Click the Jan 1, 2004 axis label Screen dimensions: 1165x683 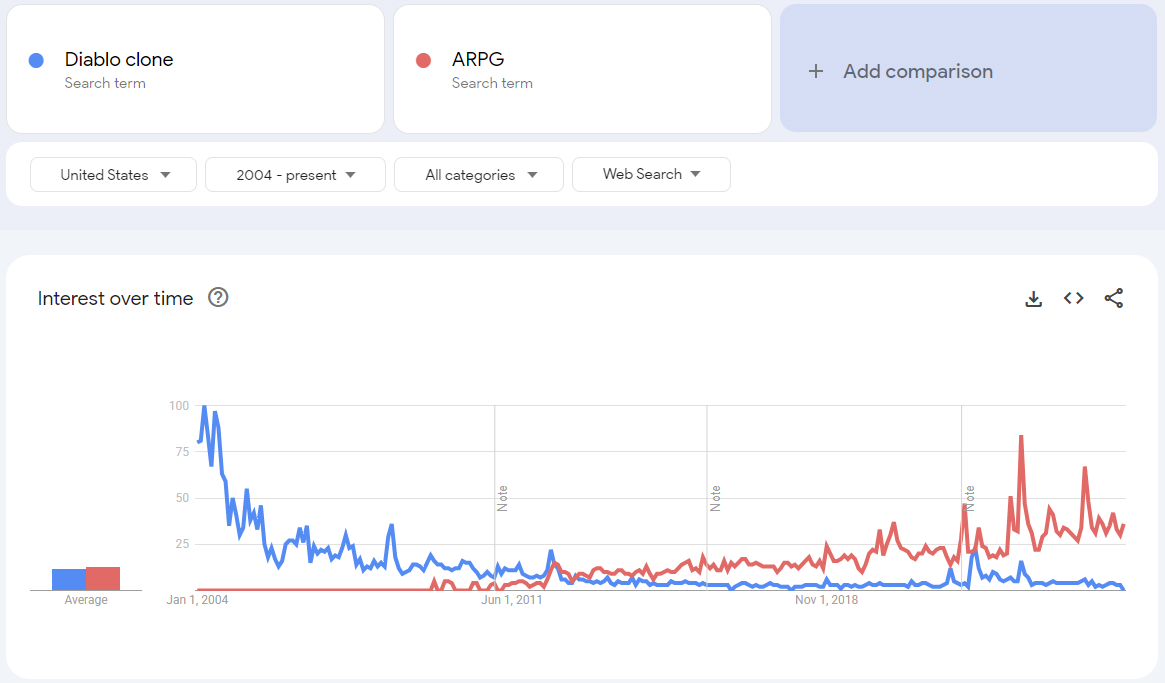tap(198, 600)
